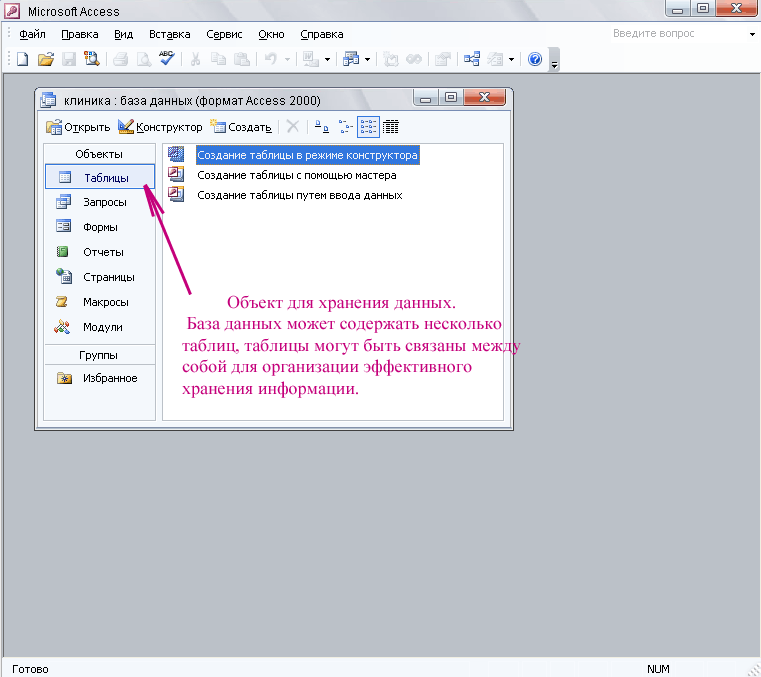761x677 pixels.
Task: Select 'Создание таблицы с помощью мастера'
Action: tap(297, 175)
